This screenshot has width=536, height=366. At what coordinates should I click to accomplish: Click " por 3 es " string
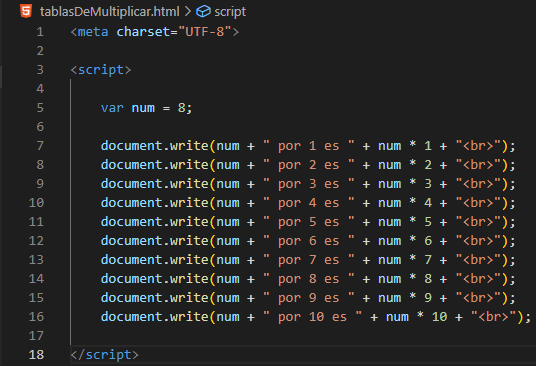click(309, 184)
